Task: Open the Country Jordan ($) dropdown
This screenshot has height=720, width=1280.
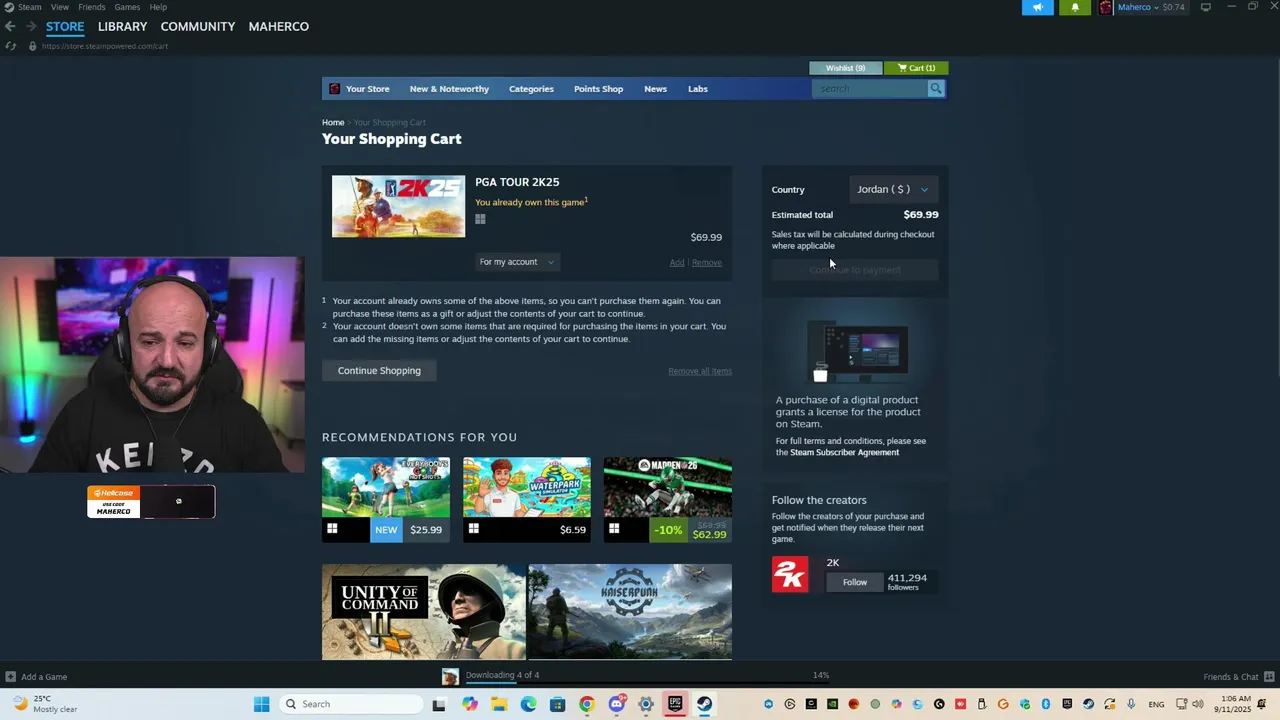Action: pyautogui.click(x=892, y=189)
